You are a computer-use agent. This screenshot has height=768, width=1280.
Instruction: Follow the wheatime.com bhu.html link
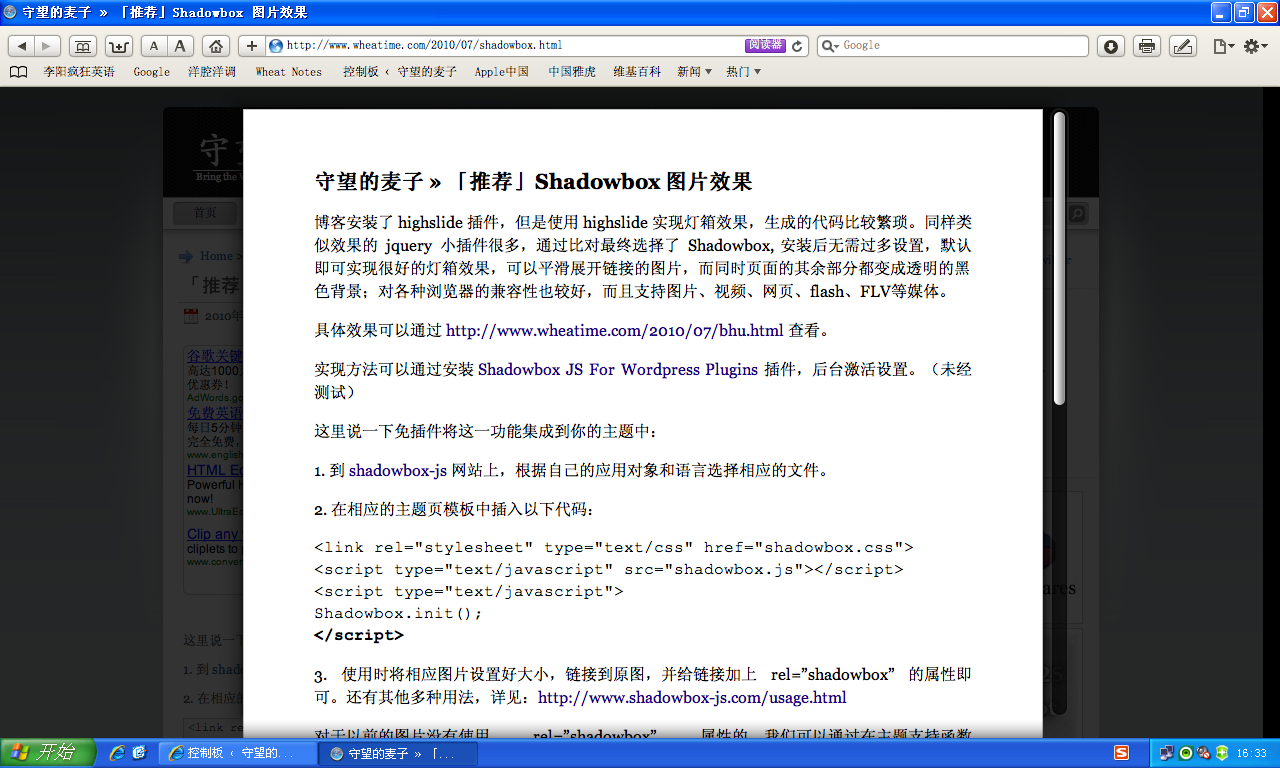click(x=615, y=330)
